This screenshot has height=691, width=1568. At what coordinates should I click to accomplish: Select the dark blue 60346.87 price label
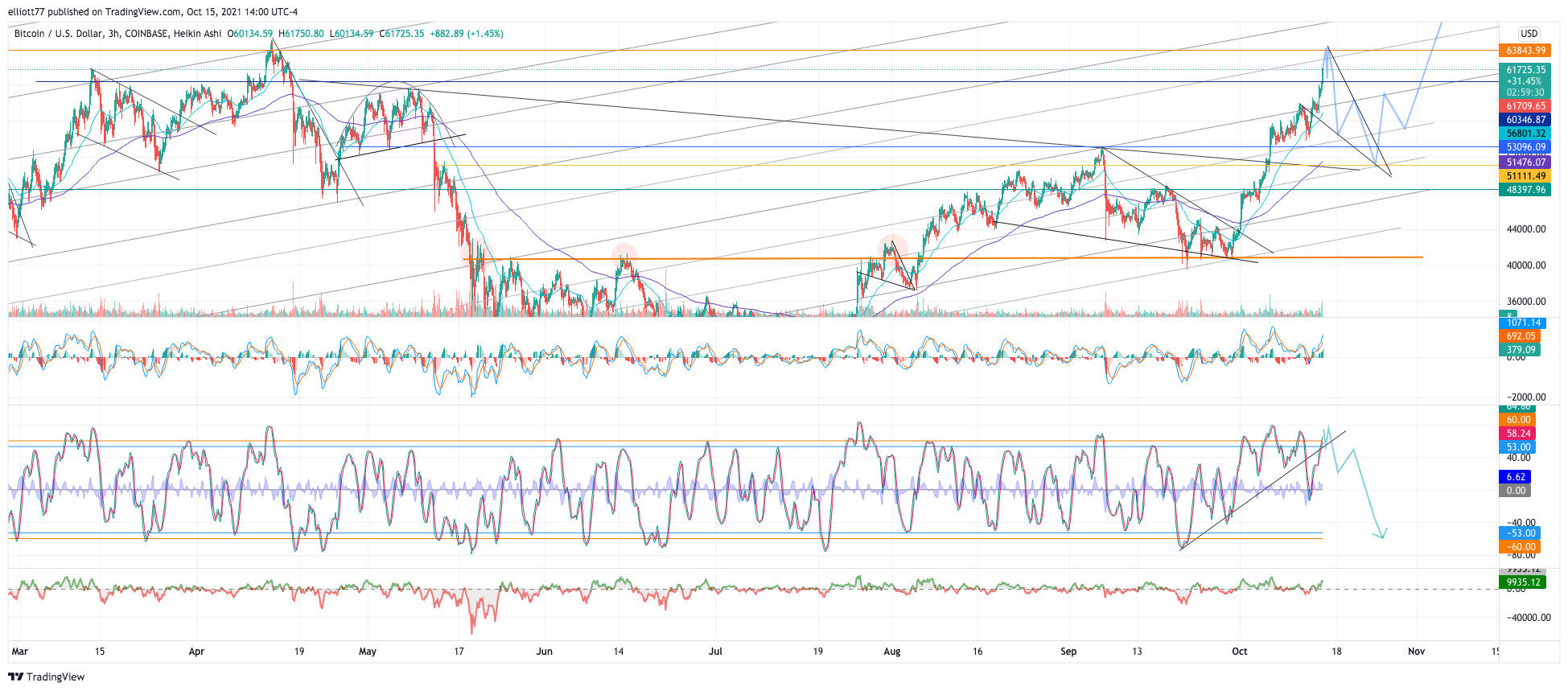(x=1525, y=120)
